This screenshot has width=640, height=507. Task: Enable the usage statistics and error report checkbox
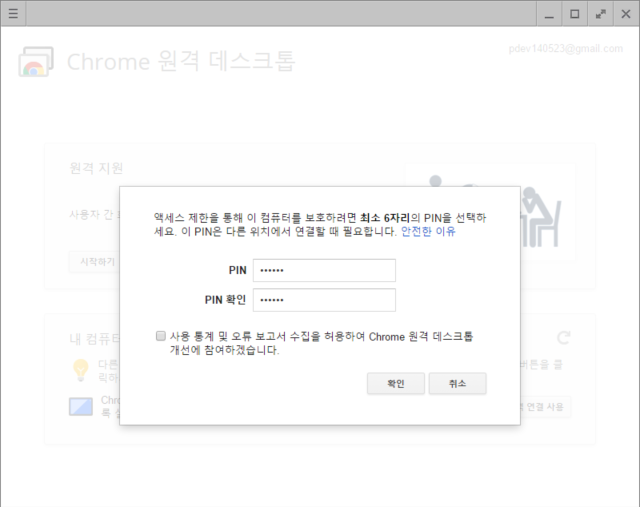pyautogui.click(x=161, y=336)
